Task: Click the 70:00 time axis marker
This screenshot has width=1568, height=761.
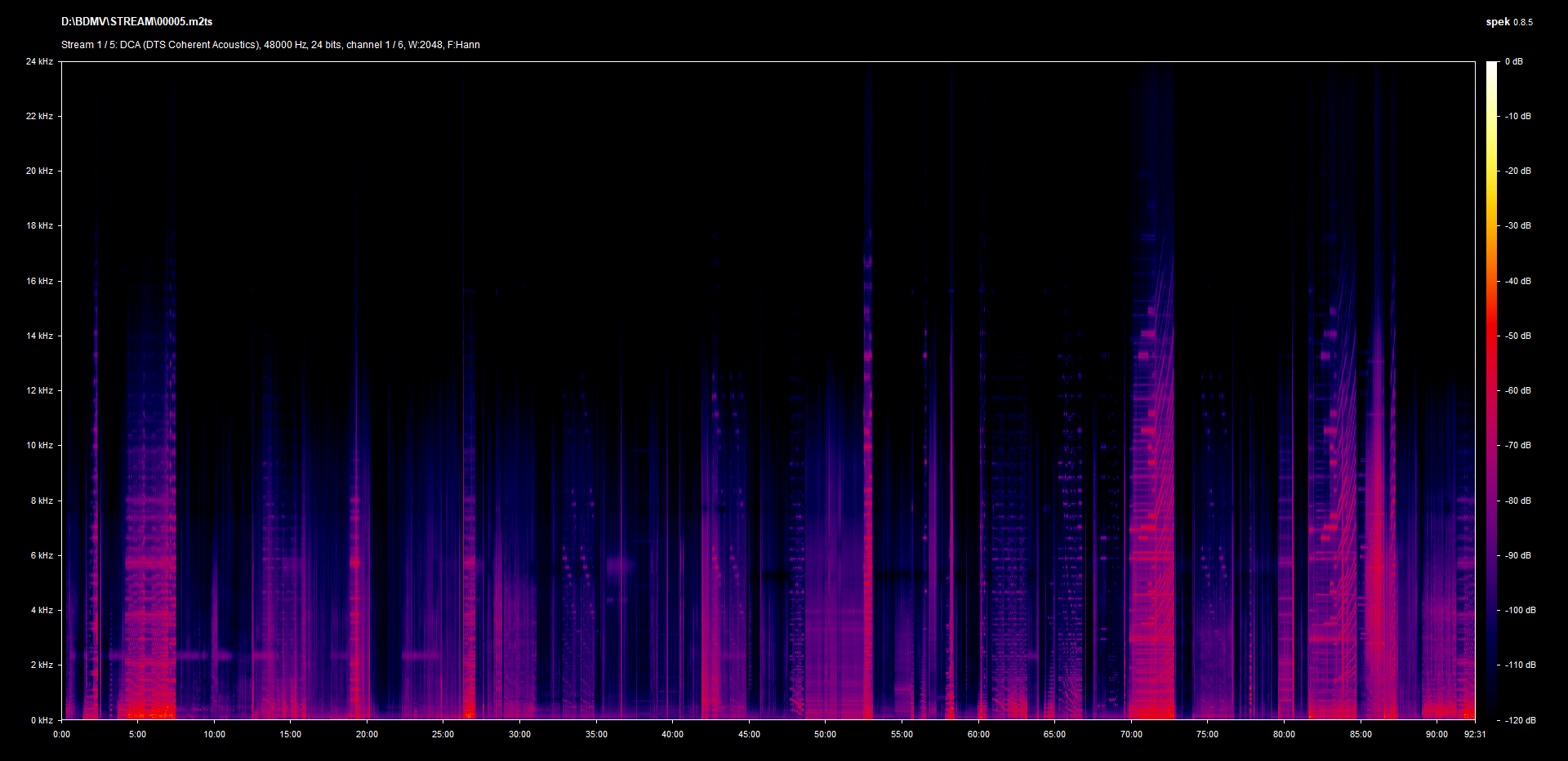Action: point(1131,734)
